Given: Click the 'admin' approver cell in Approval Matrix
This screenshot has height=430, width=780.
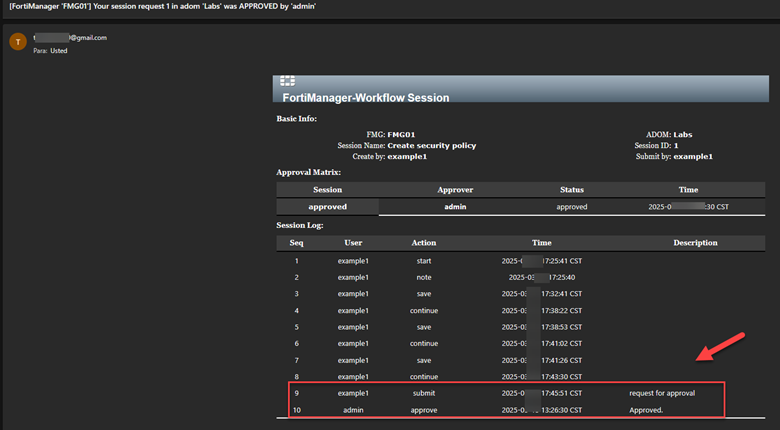Looking at the screenshot, I should tap(455, 207).
